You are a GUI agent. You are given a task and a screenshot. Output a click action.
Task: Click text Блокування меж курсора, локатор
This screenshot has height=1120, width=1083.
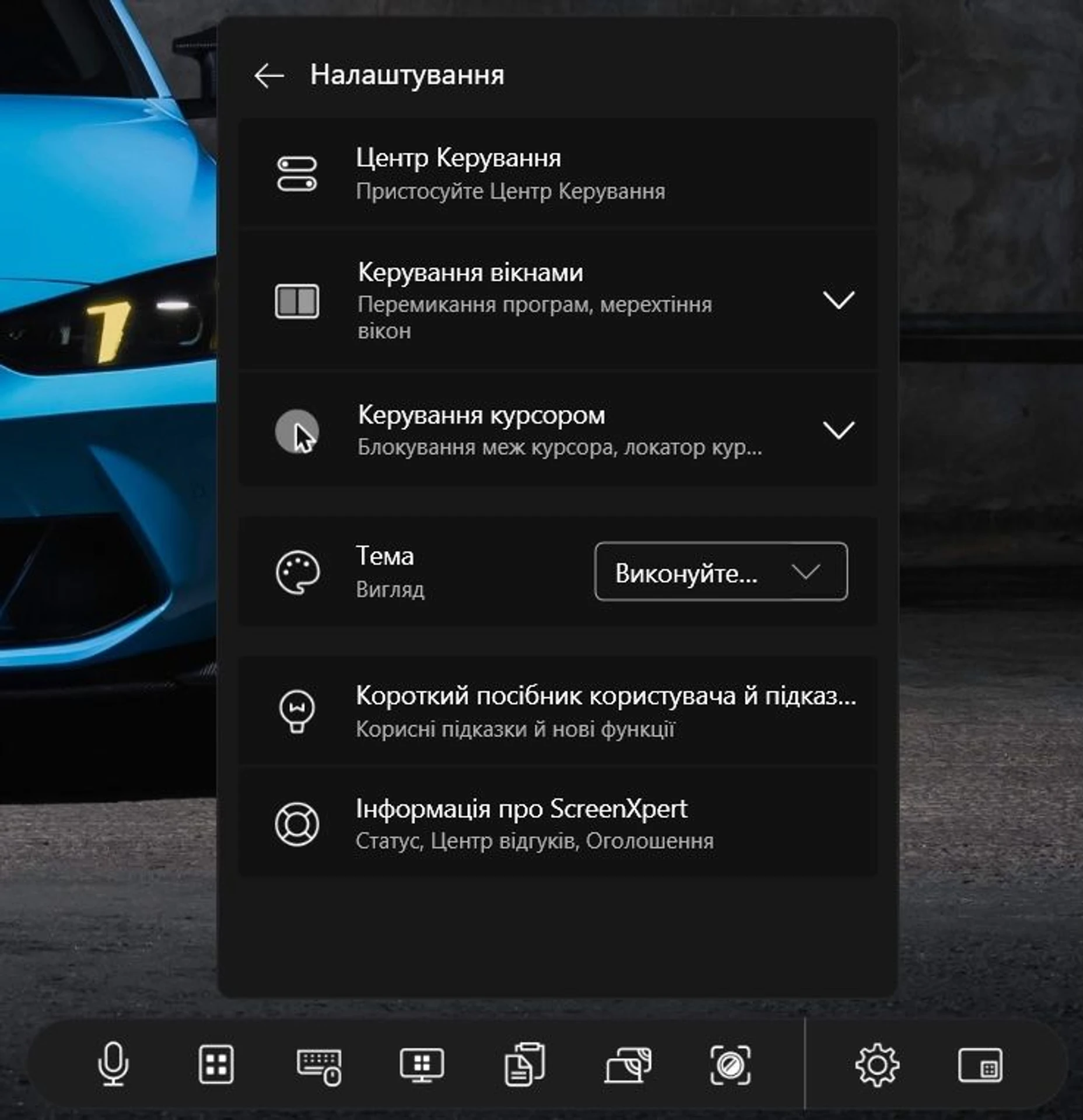tap(560, 448)
